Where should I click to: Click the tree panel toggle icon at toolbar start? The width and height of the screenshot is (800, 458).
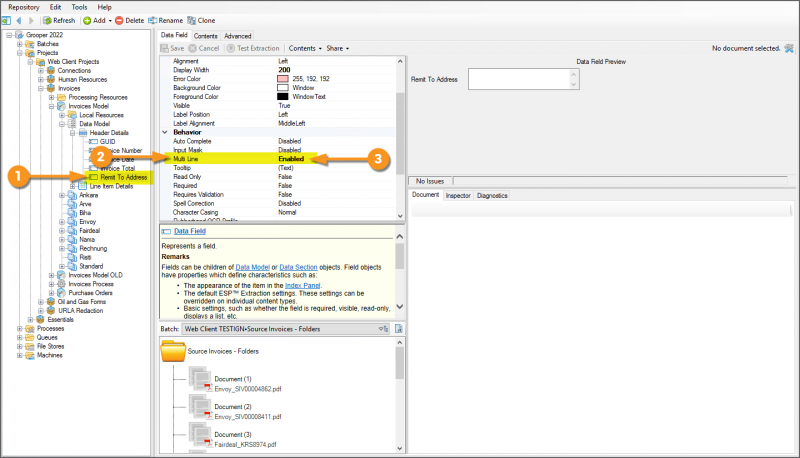6,20
